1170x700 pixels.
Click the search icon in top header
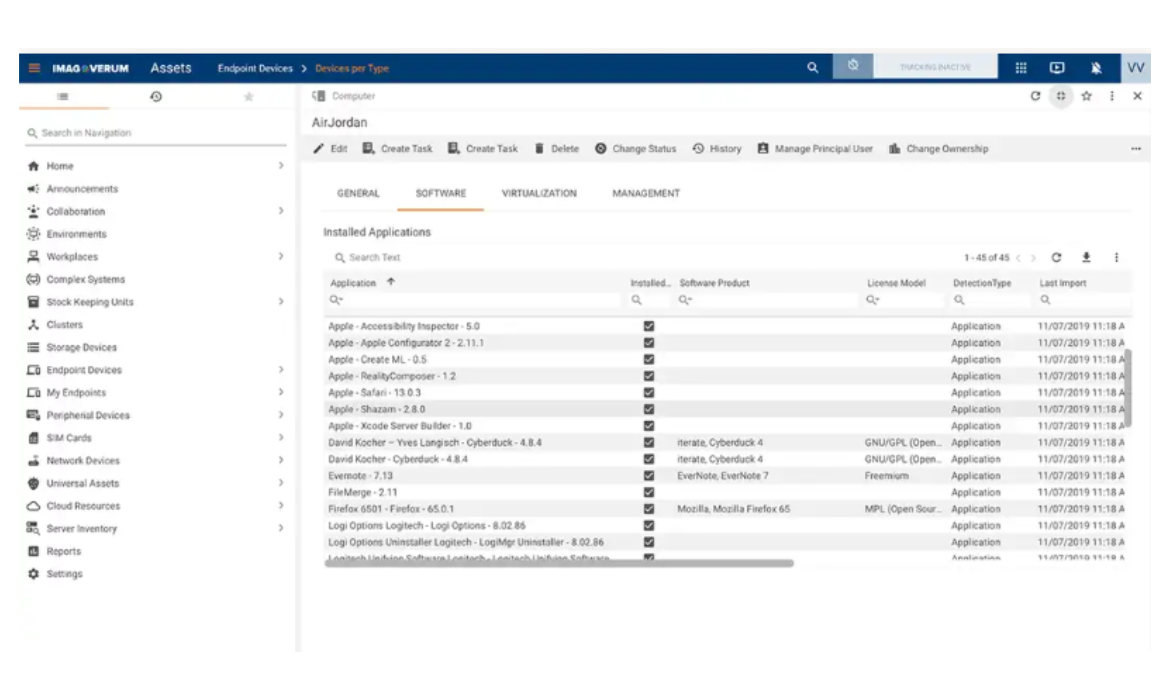pyautogui.click(x=812, y=68)
